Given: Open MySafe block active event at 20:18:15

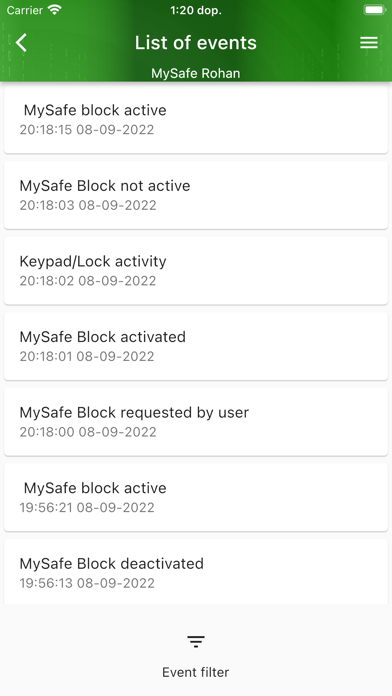Looking at the screenshot, I should [x=196, y=119].
